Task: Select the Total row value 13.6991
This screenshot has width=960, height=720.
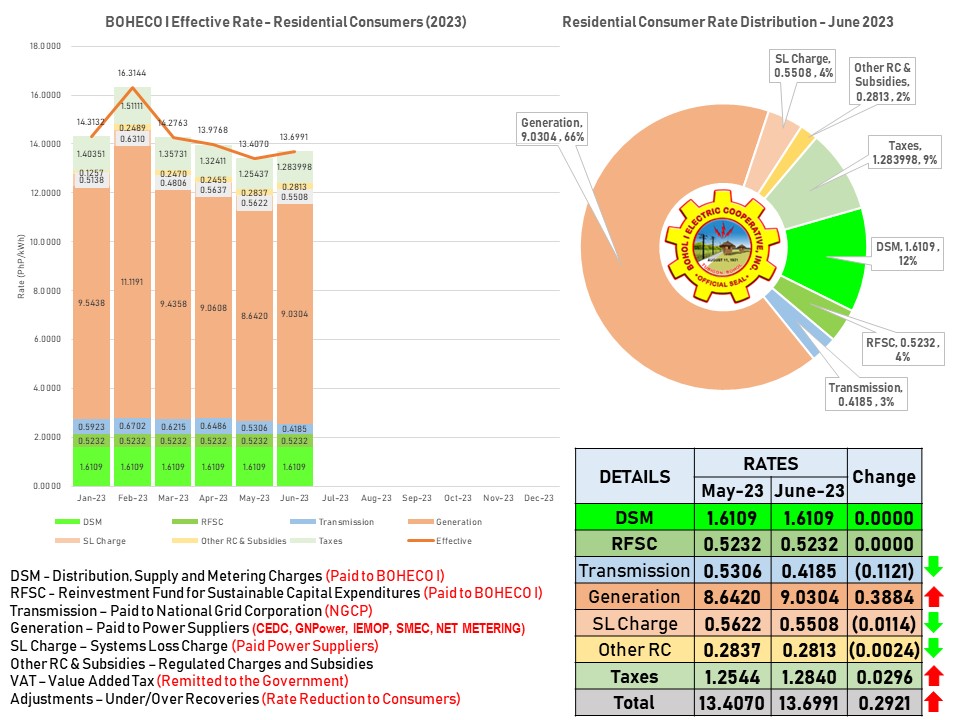Action: click(809, 702)
